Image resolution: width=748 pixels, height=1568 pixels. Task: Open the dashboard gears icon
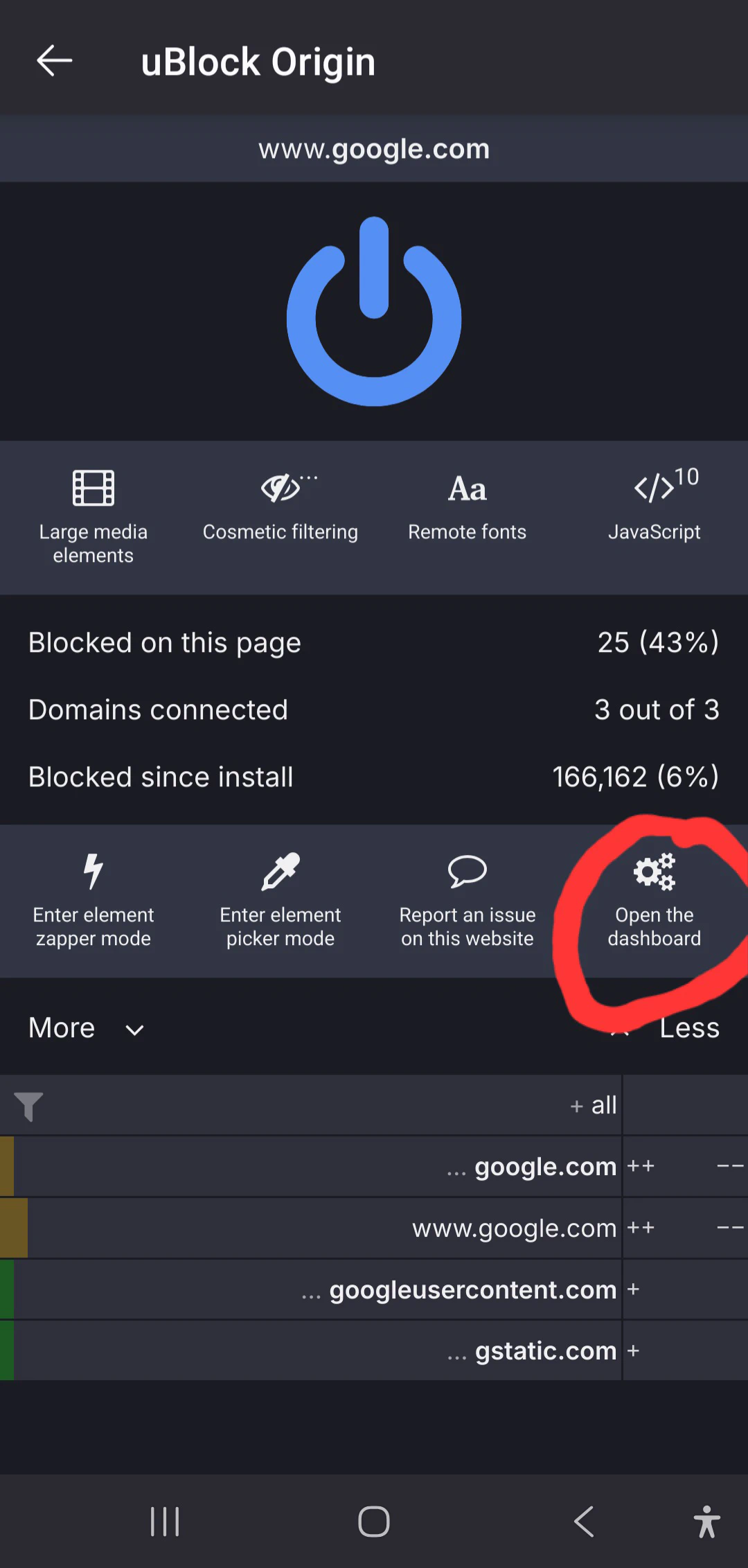[654, 872]
